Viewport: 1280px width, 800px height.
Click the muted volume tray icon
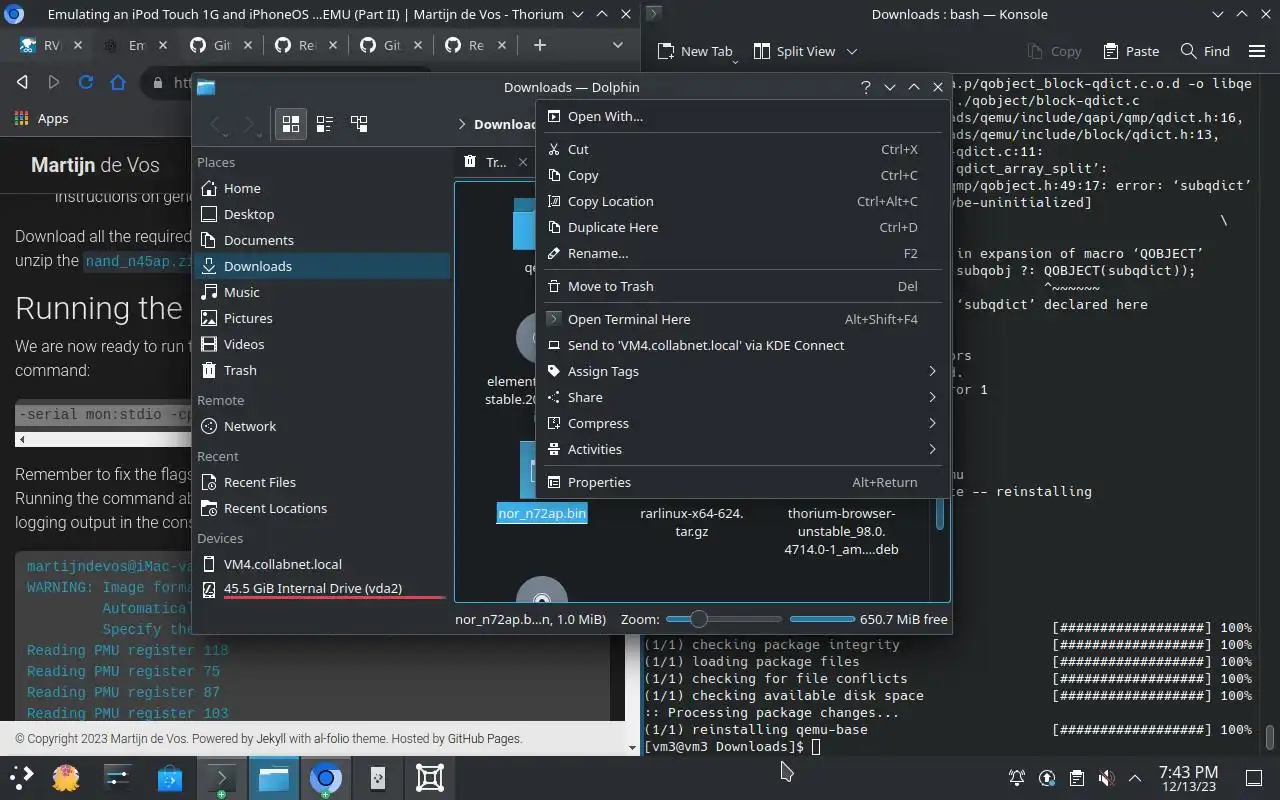[x=1106, y=777]
